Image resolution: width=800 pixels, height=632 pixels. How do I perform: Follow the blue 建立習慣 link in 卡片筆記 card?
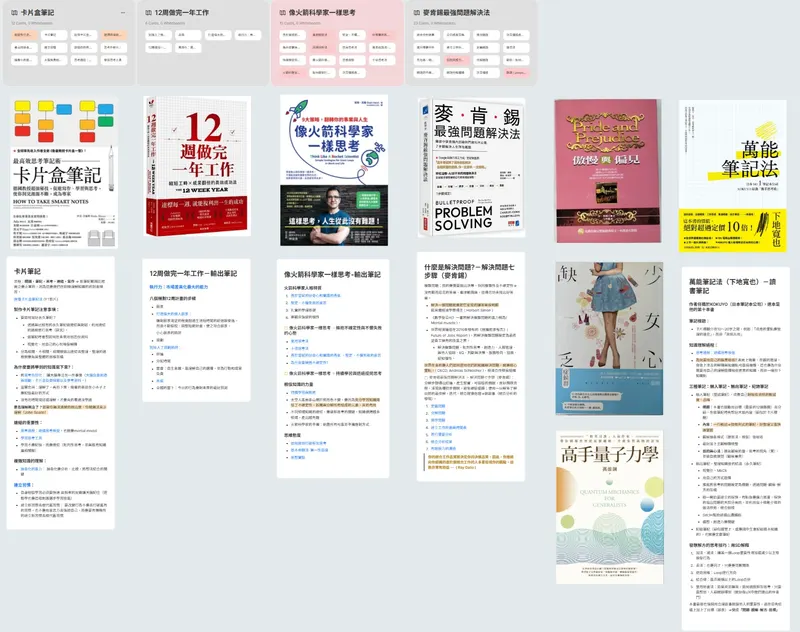click(23, 485)
